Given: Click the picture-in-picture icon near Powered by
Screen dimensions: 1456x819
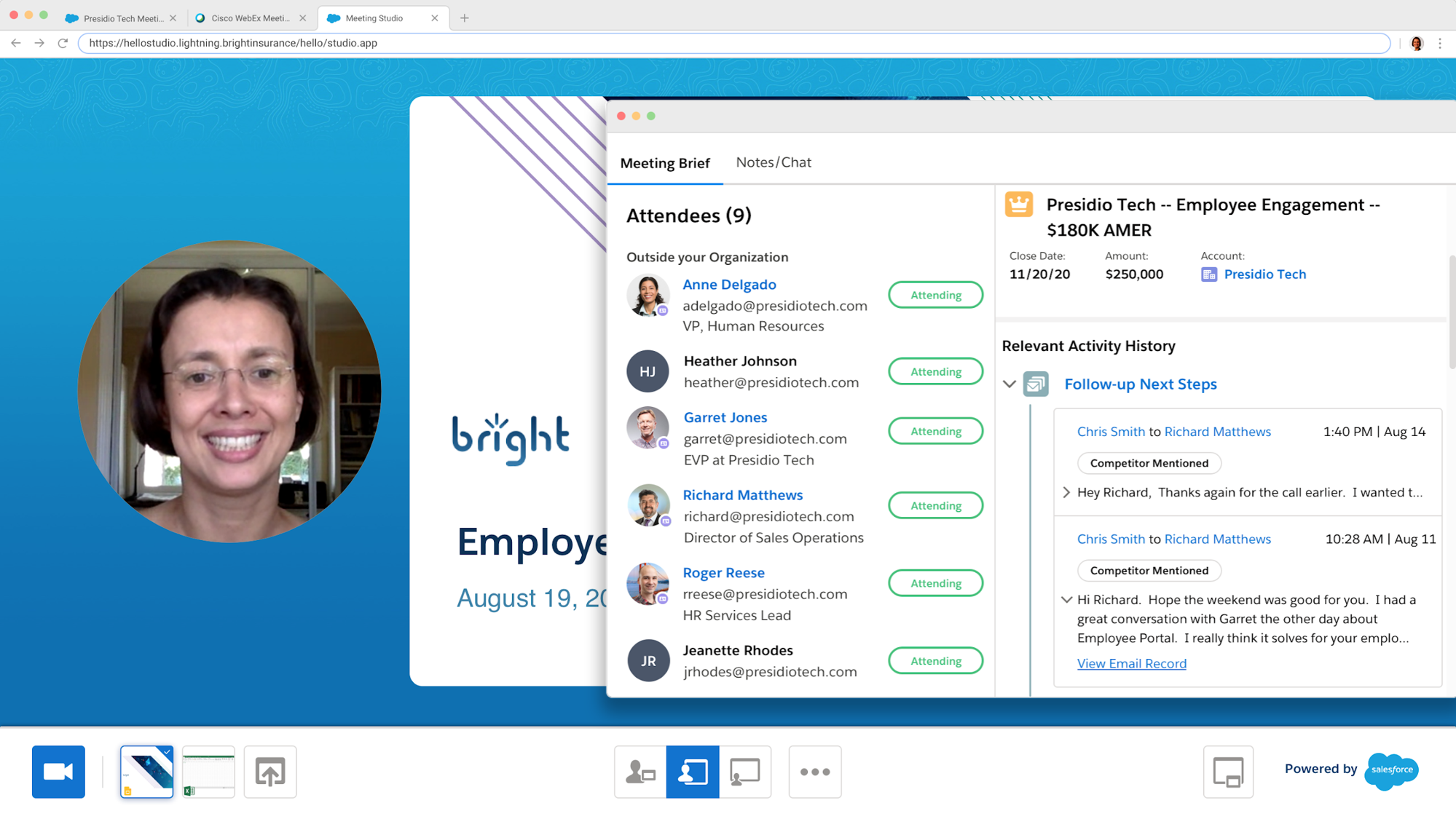Looking at the screenshot, I should (1229, 772).
